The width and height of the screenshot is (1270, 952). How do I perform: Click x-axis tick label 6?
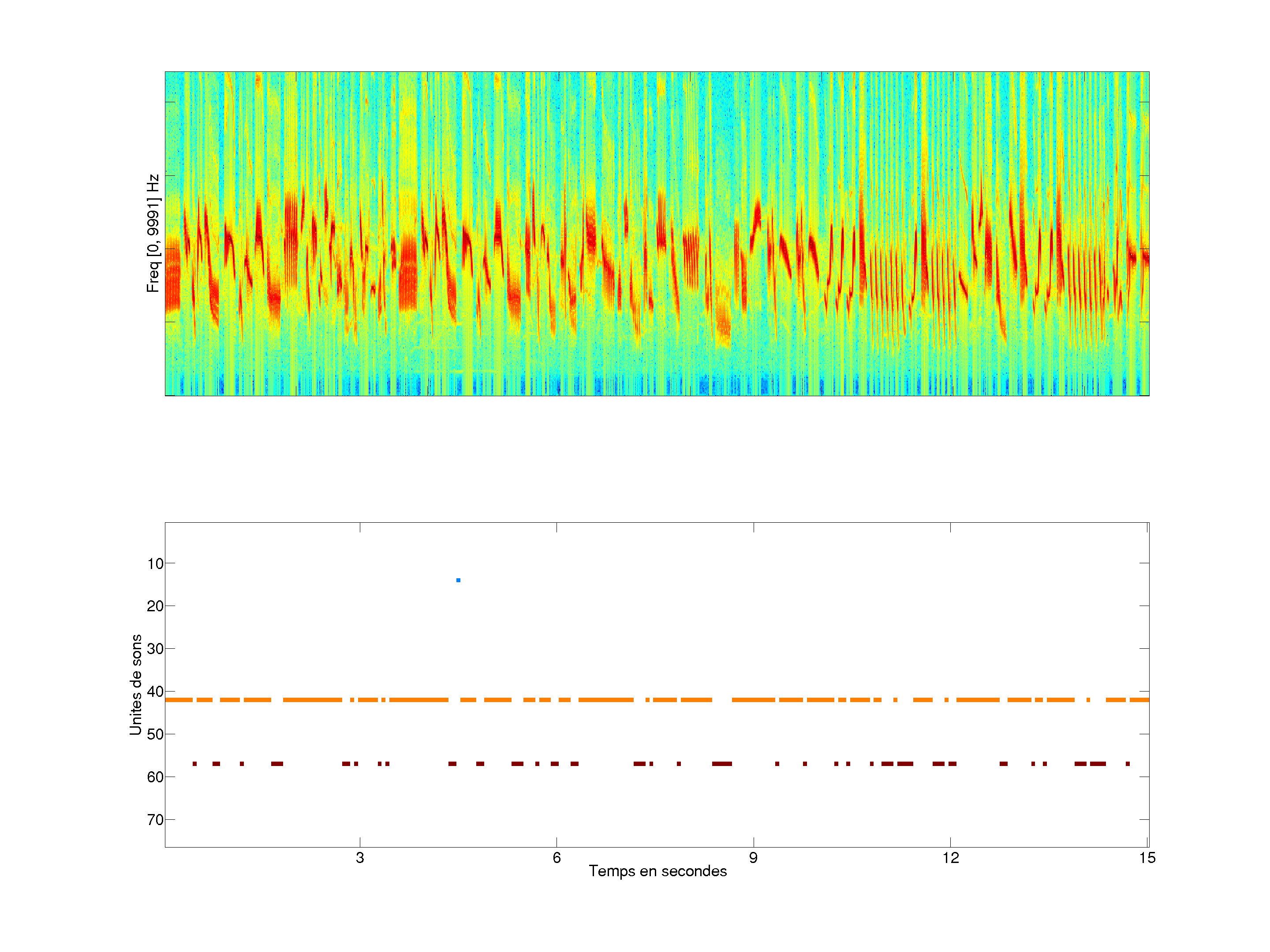pos(557,858)
